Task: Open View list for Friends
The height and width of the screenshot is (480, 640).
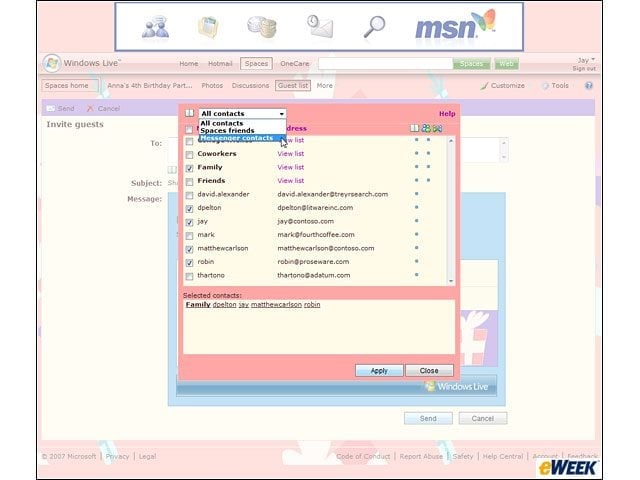Action: tap(291, 181)
